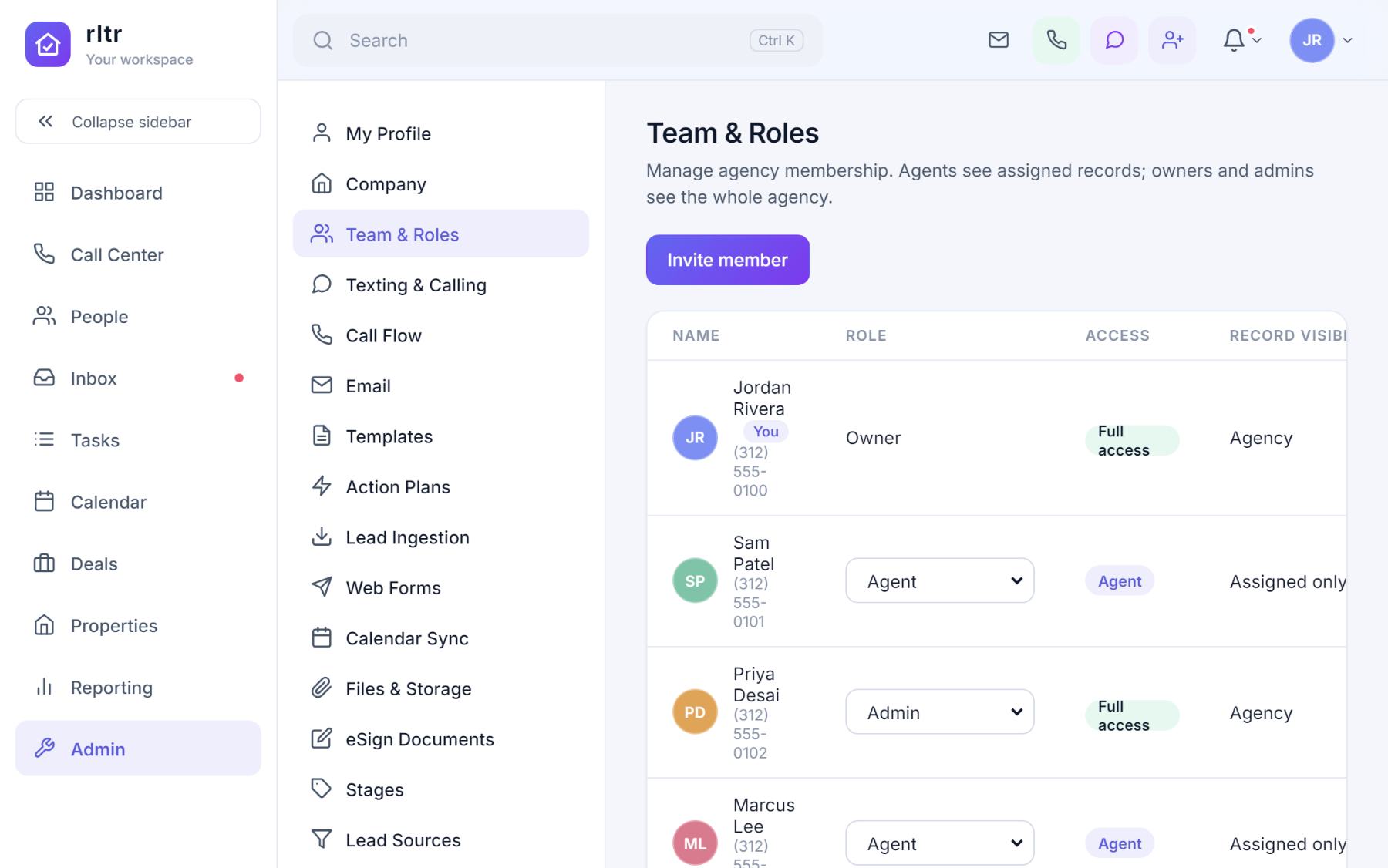
Task: Open eSign Documents settings
Action: point(441,739)
